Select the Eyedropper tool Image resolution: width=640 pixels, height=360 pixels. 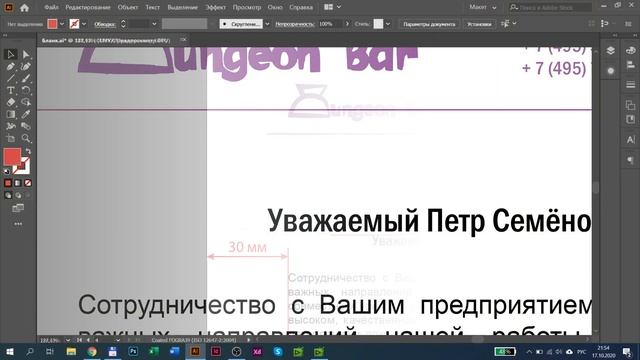pyautogui.click(x=26, y=115)
